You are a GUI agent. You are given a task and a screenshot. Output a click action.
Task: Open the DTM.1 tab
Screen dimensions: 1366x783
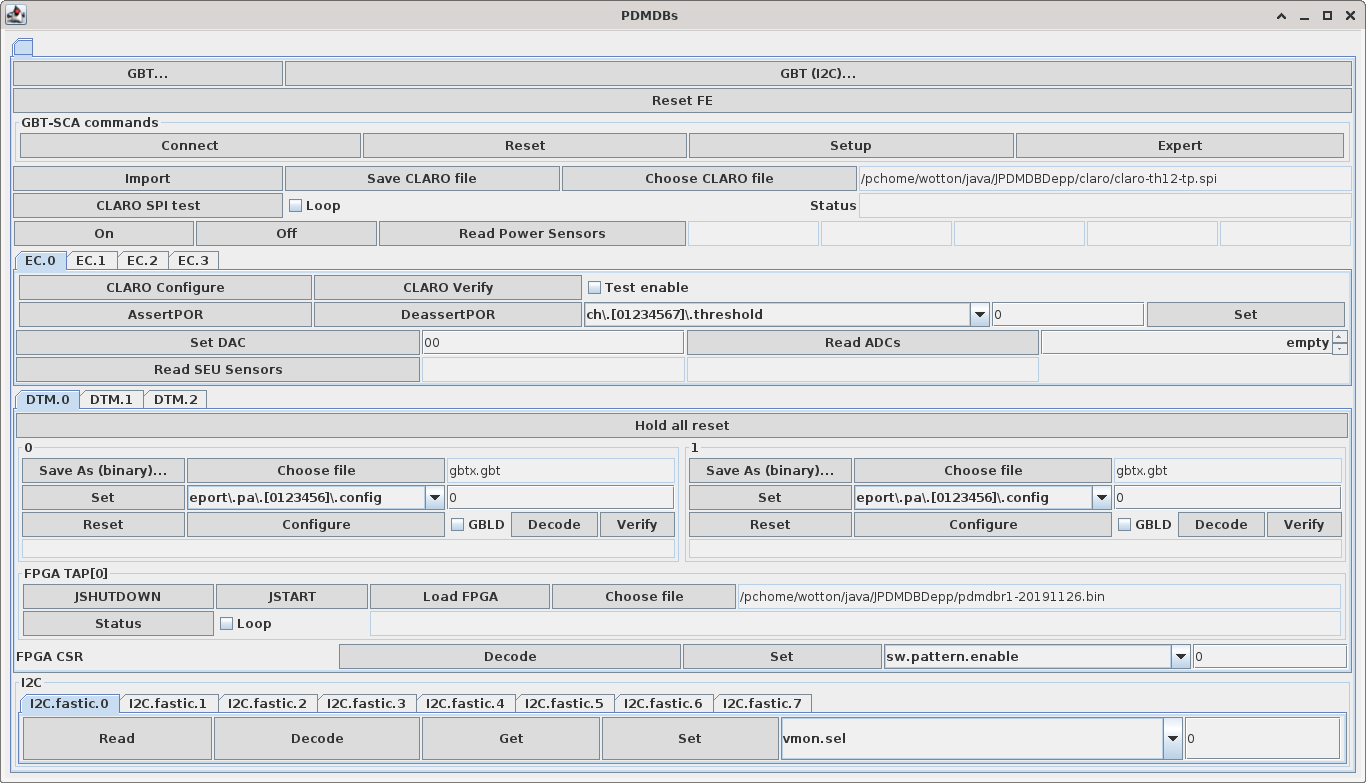(x=111, y=399)
